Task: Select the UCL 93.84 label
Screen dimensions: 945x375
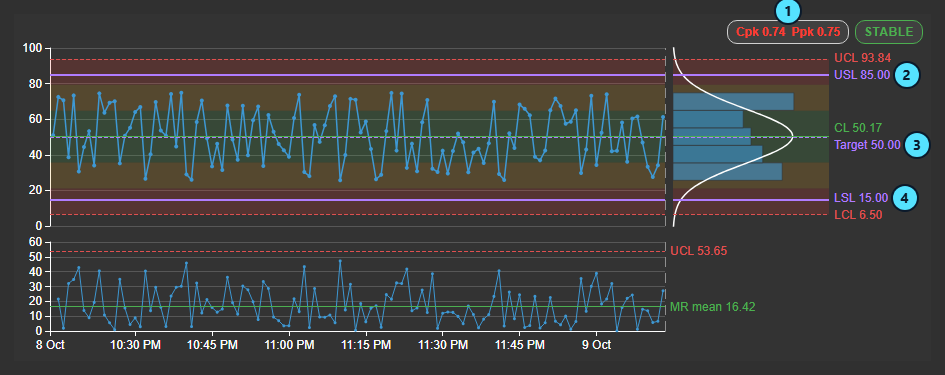Action: click(862, 58)
